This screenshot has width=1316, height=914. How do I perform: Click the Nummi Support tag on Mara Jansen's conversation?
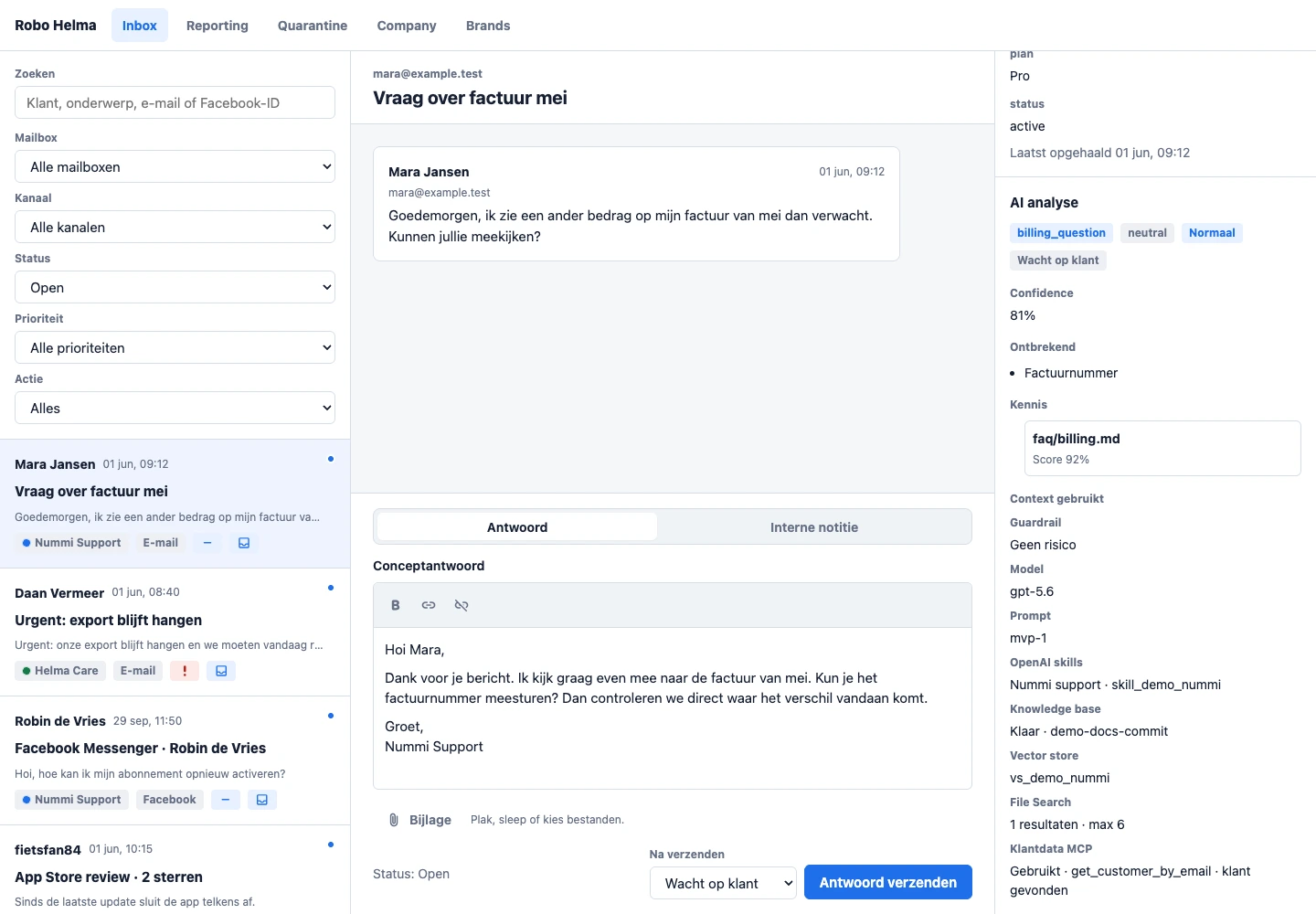pyautogui.click(x=71, y=543)
